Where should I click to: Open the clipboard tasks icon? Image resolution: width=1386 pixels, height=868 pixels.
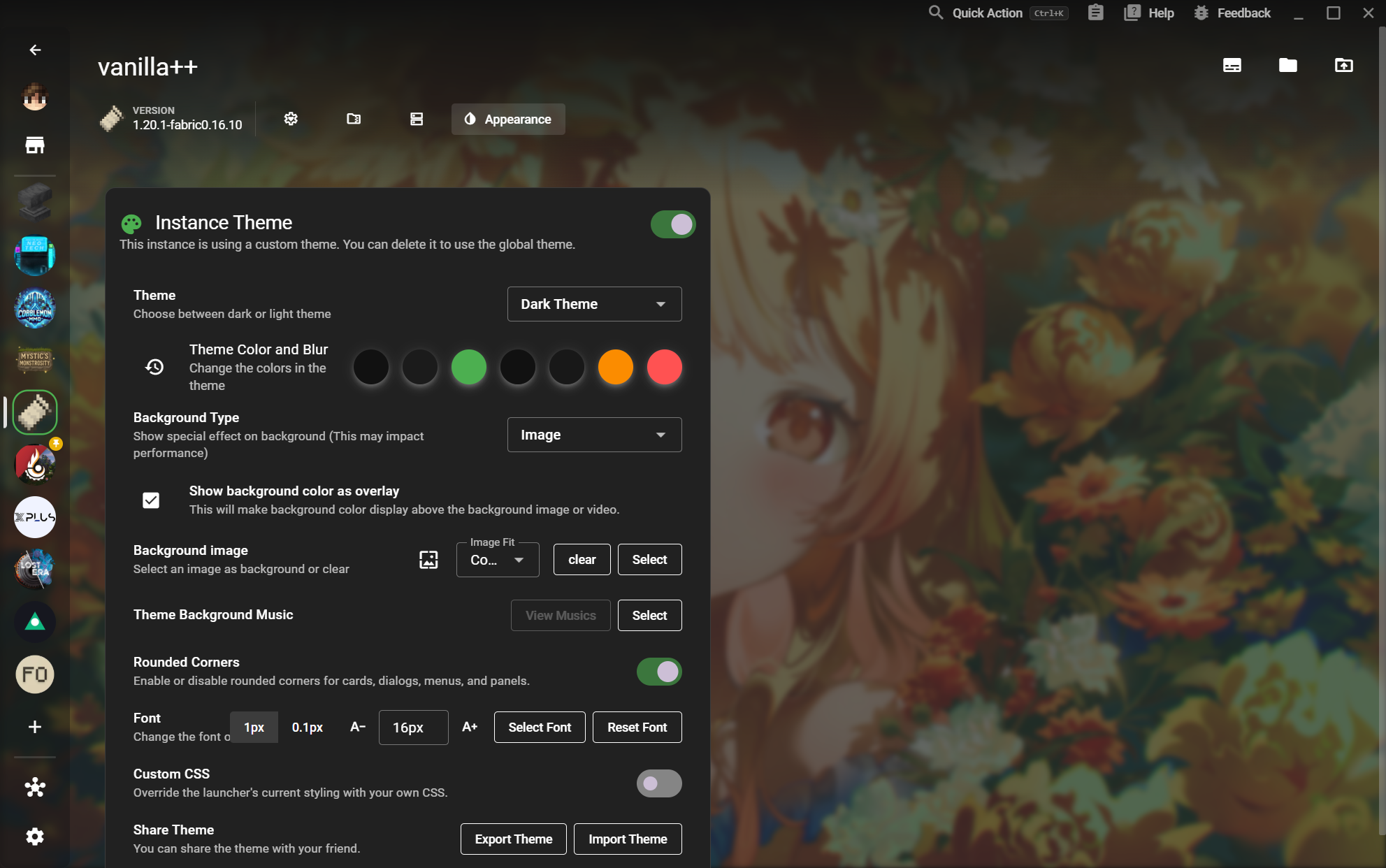tap(1096, 13)
